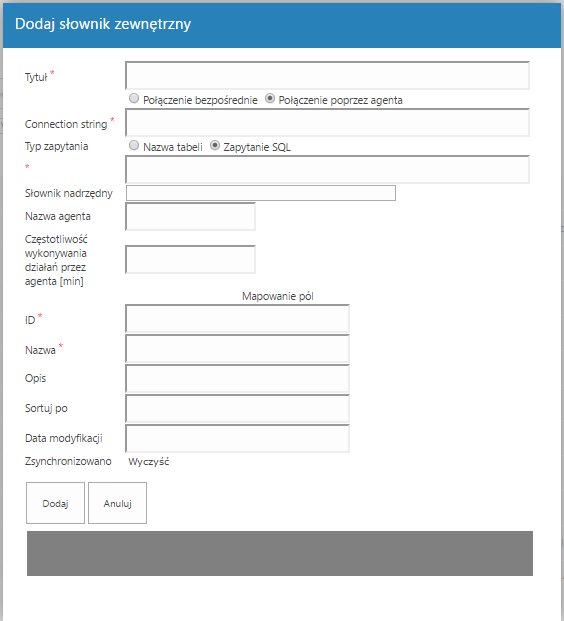Open the Słownik nadrzędny selection field
Image resolution: width=564 pixels, height=621 pixels.
[x=261, y=193]
